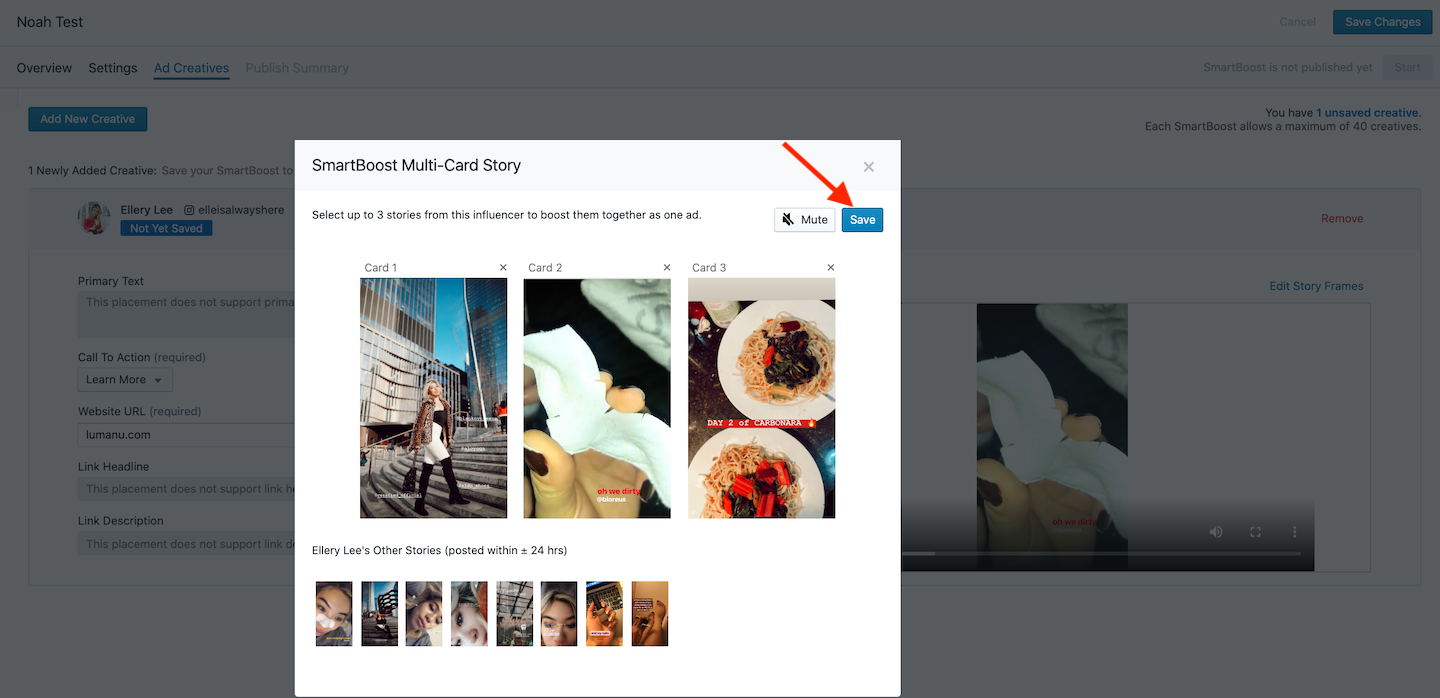Pick the fifth other story thumbnail
This screenshot has width=1440, height=698.
pos(515,614)
